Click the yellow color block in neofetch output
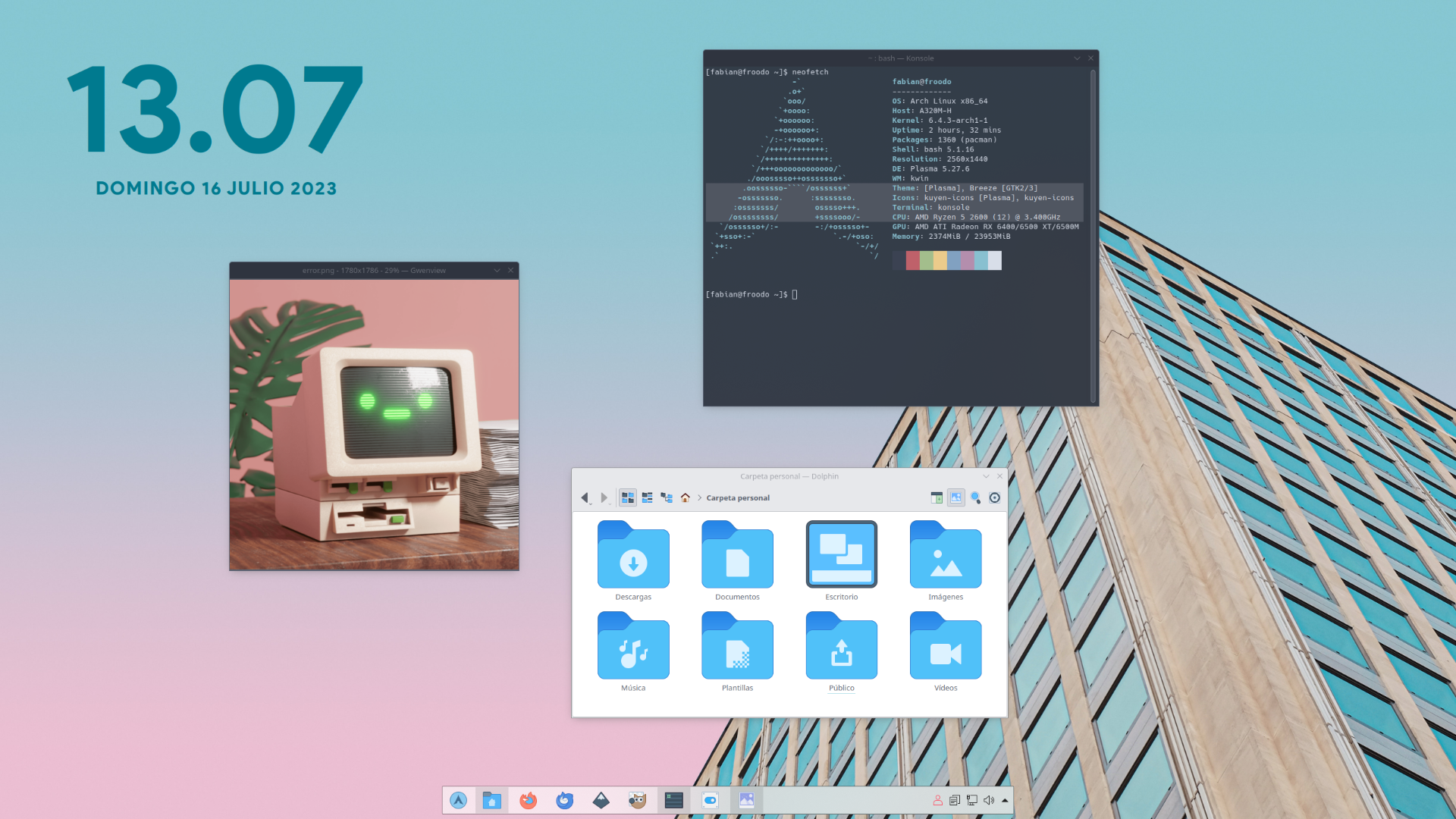 click(x=940, y=261)
